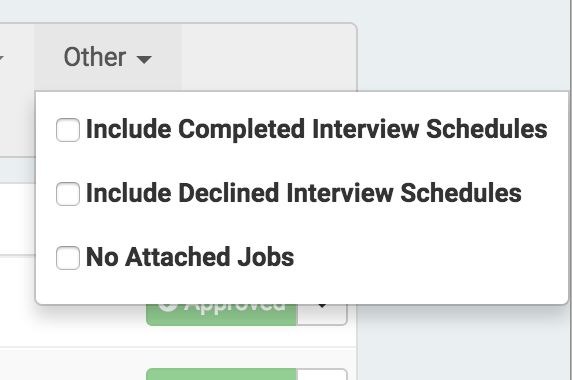This screenshot has height=380, width=572.
Task: Click empty filter bar area beside Other
Action: click(269, 57)
